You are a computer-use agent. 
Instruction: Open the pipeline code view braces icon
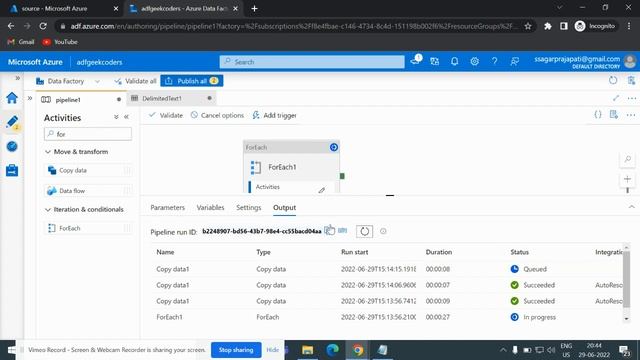pos(598,115)
